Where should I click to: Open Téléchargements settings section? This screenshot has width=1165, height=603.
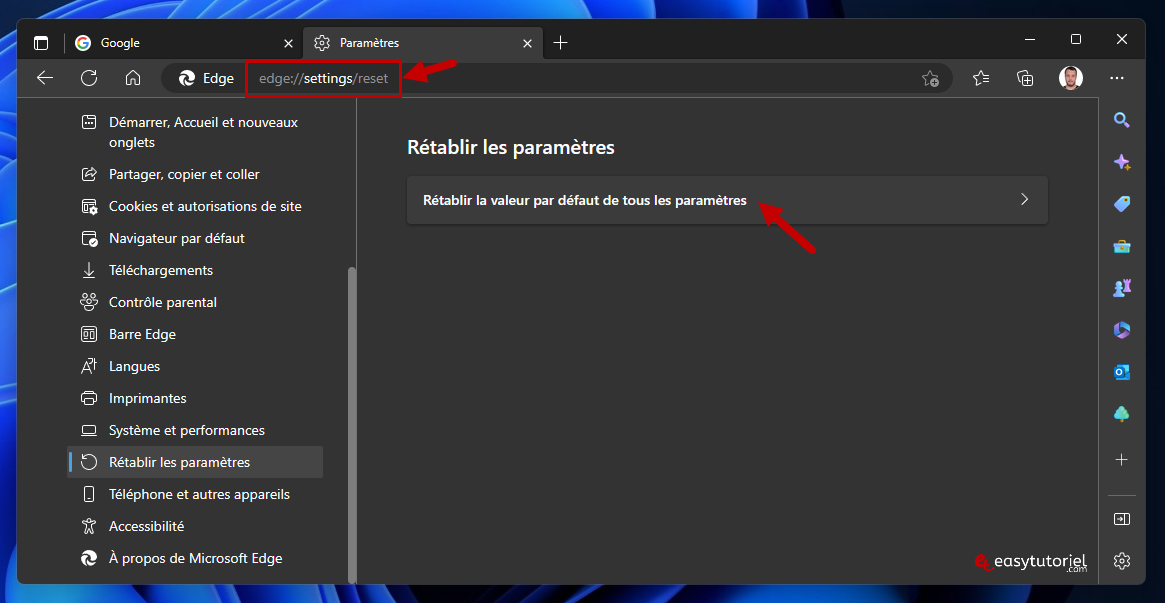click(x=160, y=270)
